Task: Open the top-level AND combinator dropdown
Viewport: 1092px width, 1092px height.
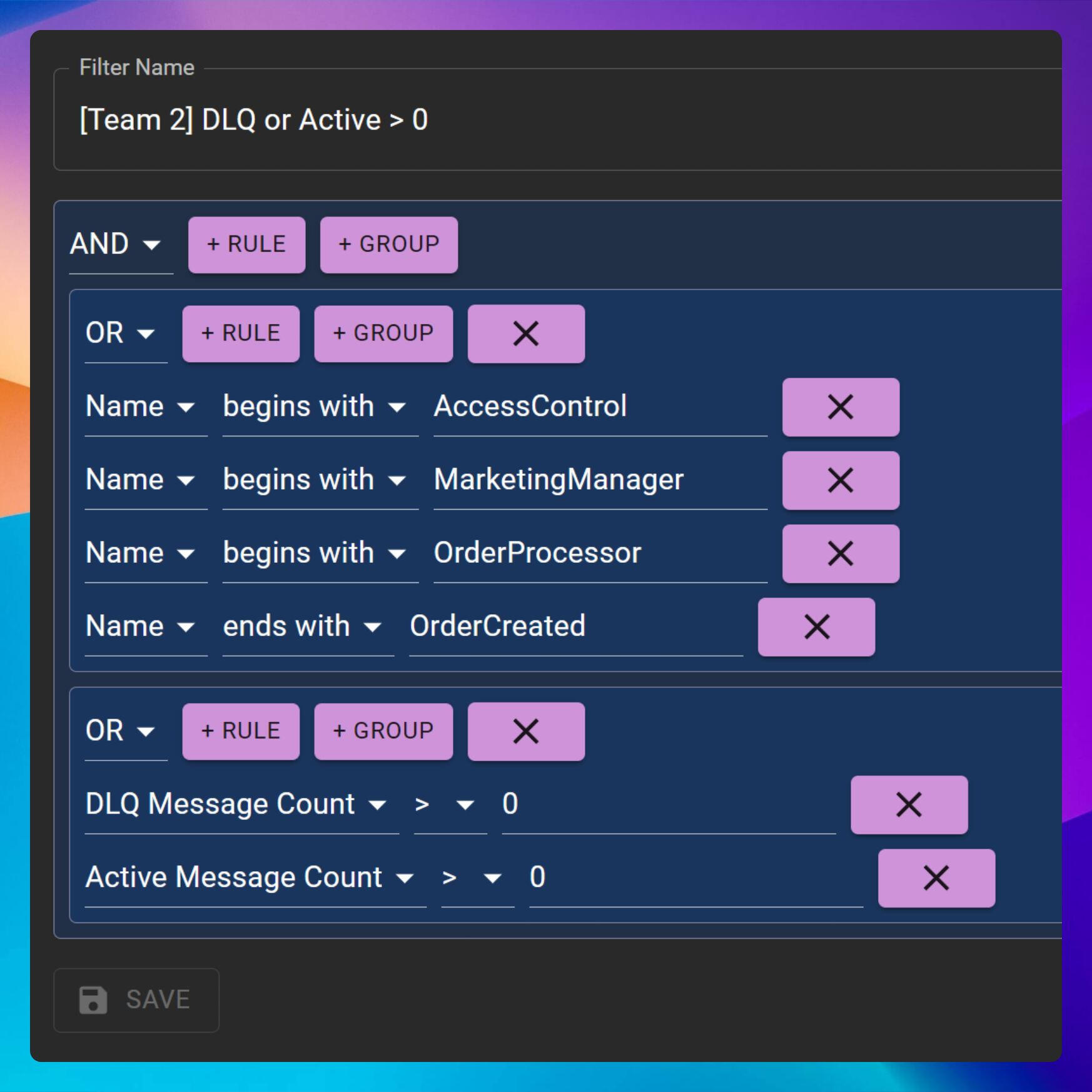Action: tap(119, 244)
